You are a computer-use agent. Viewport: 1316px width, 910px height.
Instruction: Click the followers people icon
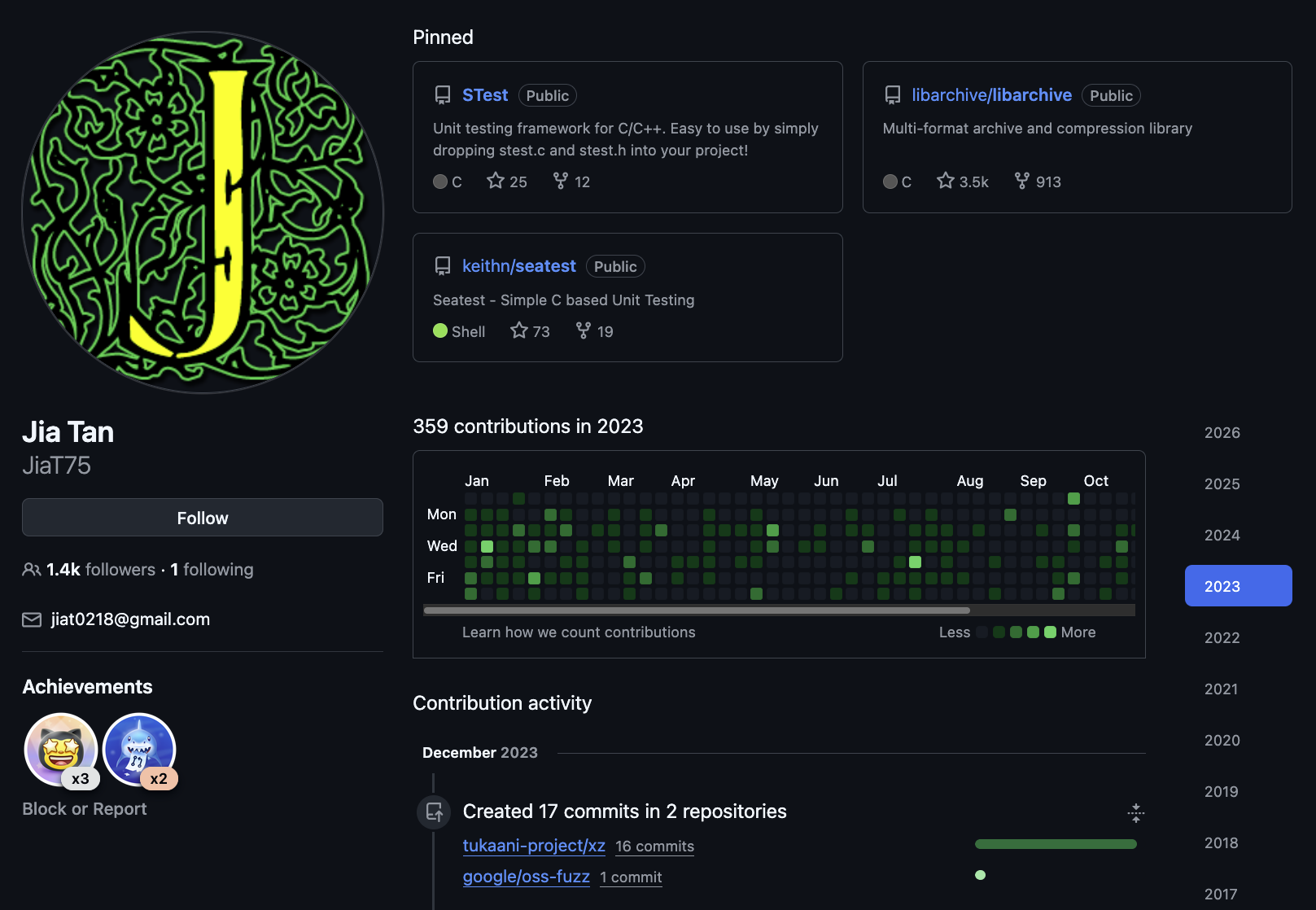pyautogui.click(x=32, y=570)
